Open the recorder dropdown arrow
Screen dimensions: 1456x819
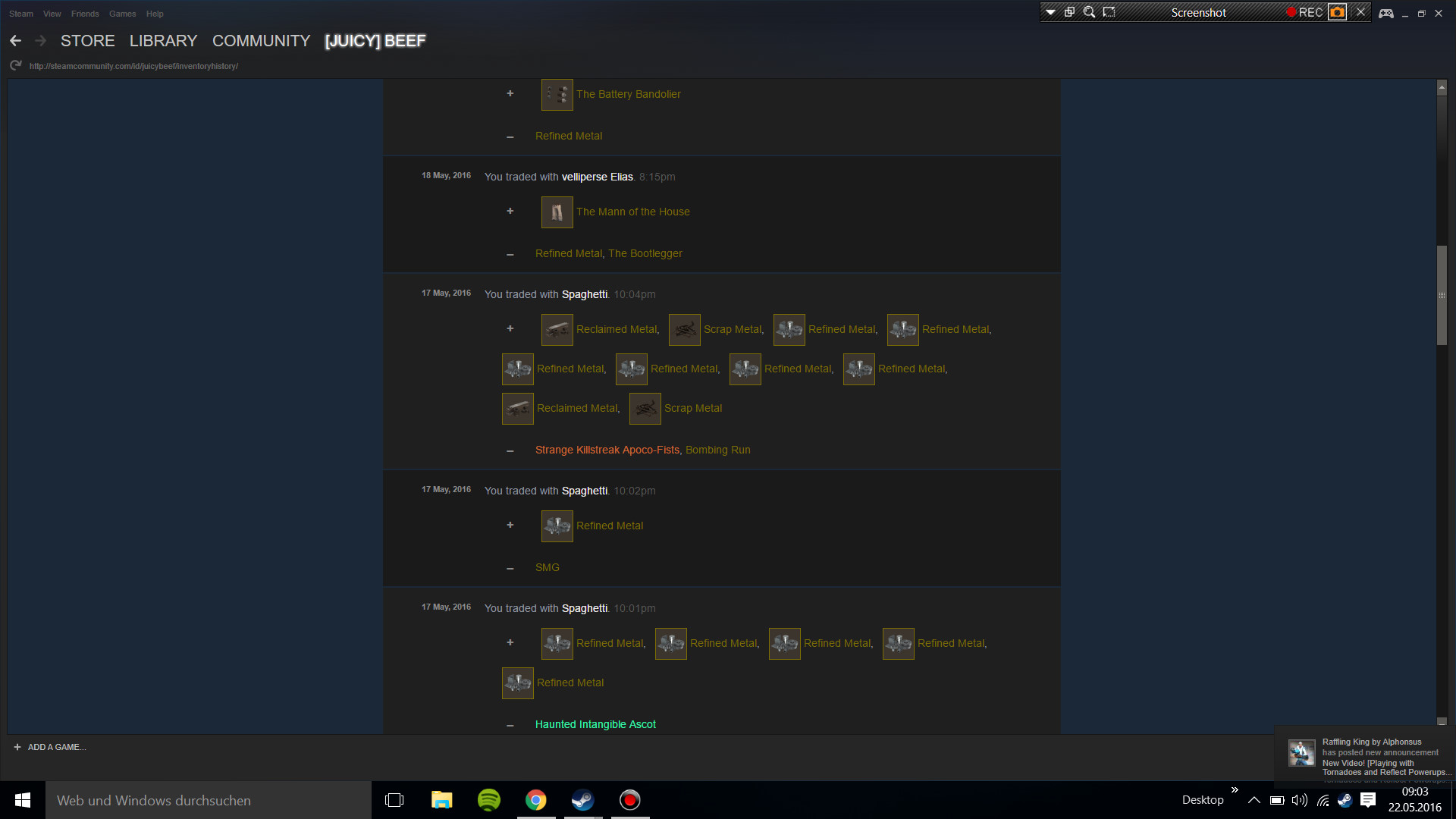(x=1050, y=12)
